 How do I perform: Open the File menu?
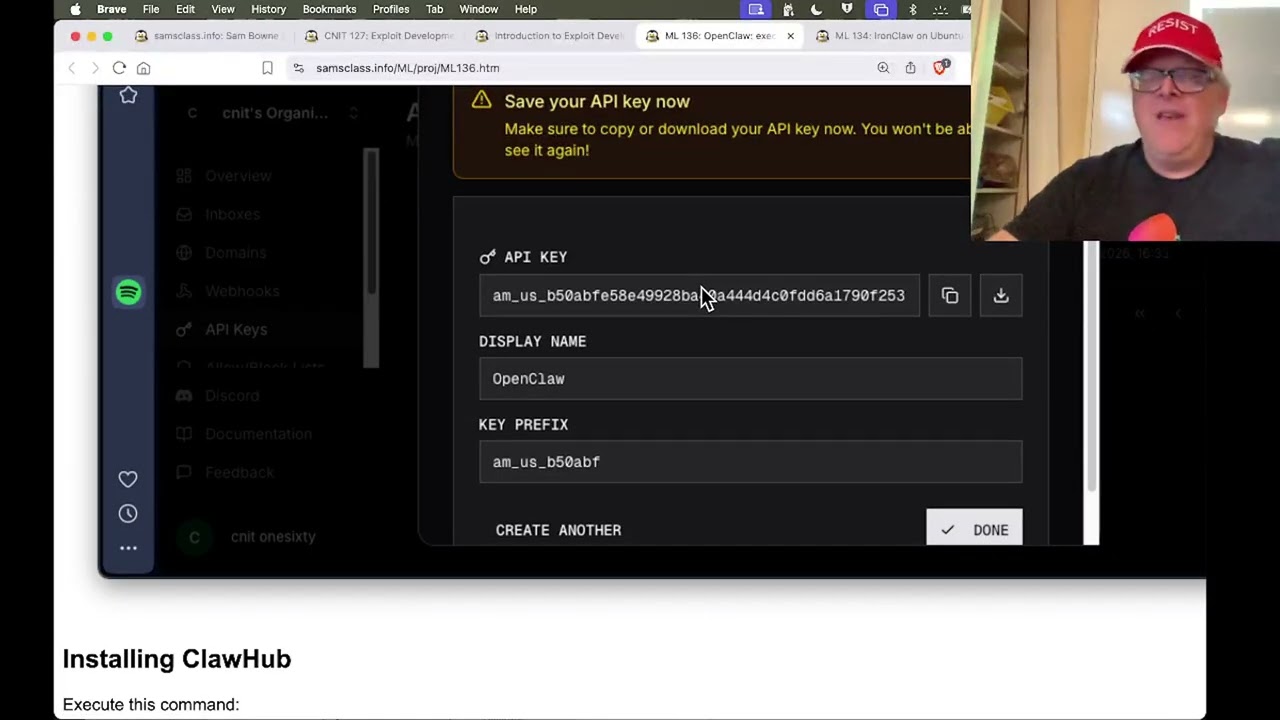pos(151,9)
